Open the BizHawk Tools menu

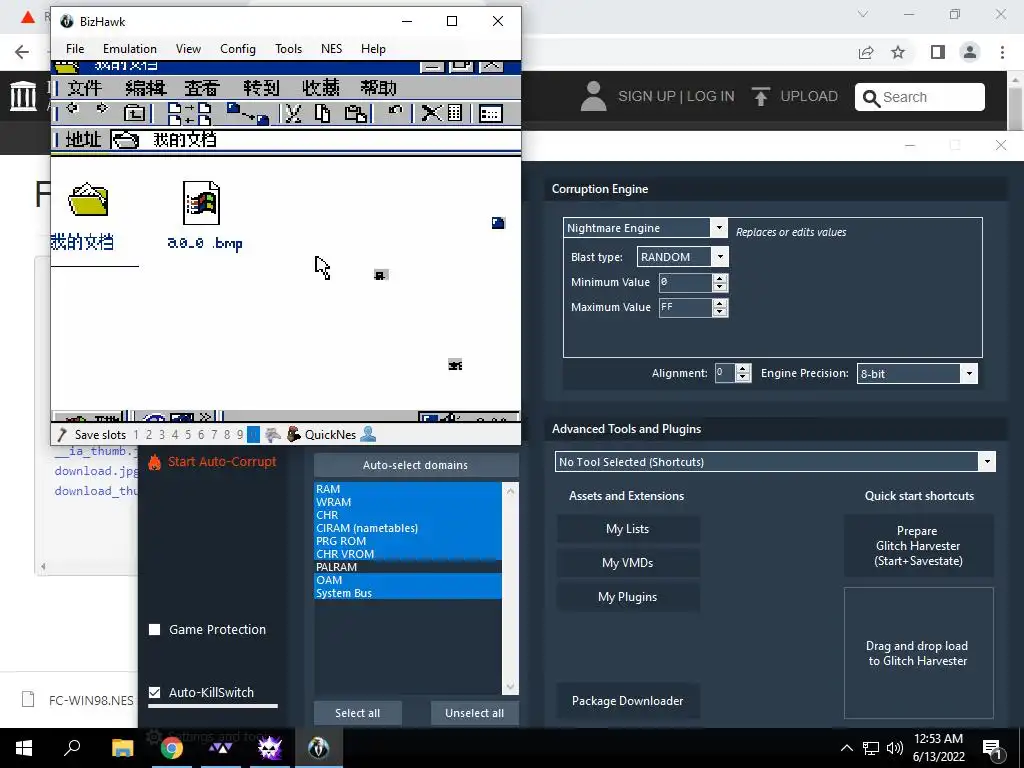coord(288,49)
